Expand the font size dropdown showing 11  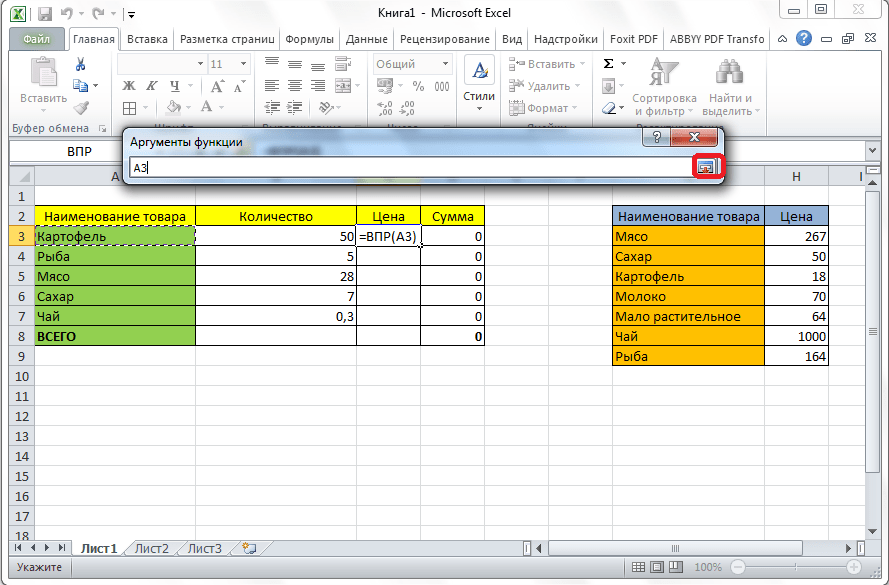pos(245,64)
